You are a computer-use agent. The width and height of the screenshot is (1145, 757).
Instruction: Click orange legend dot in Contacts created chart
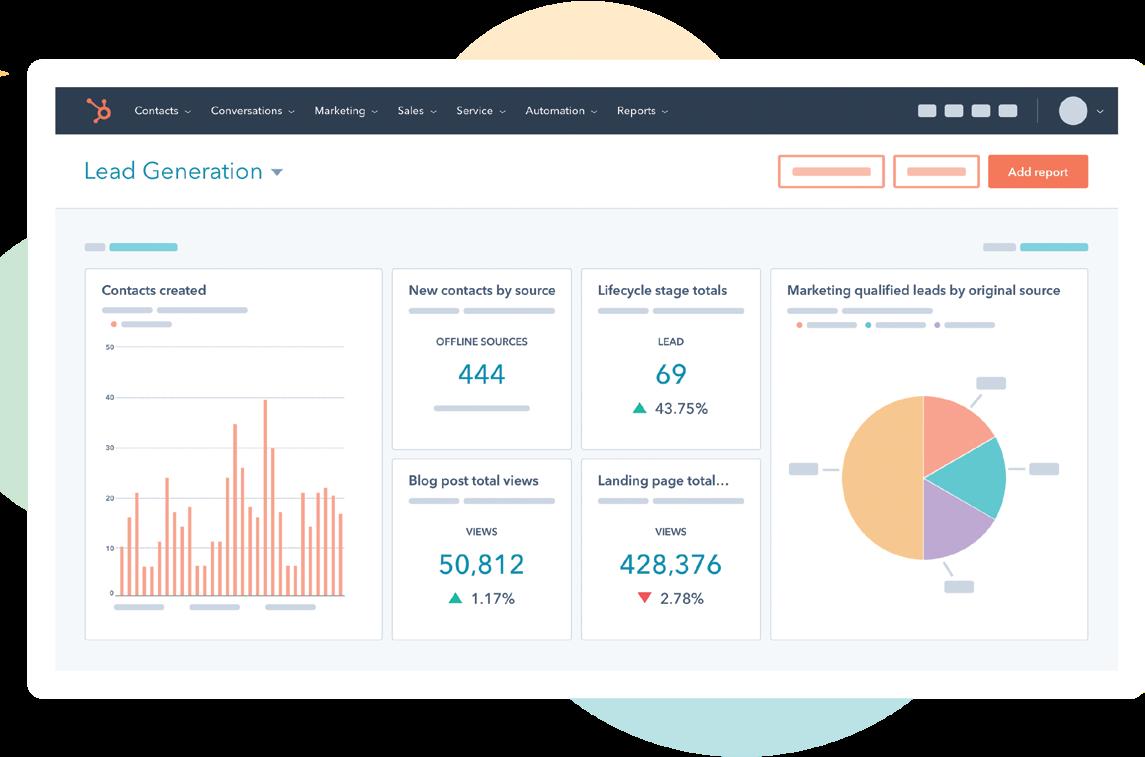click(x=113, y=324)
